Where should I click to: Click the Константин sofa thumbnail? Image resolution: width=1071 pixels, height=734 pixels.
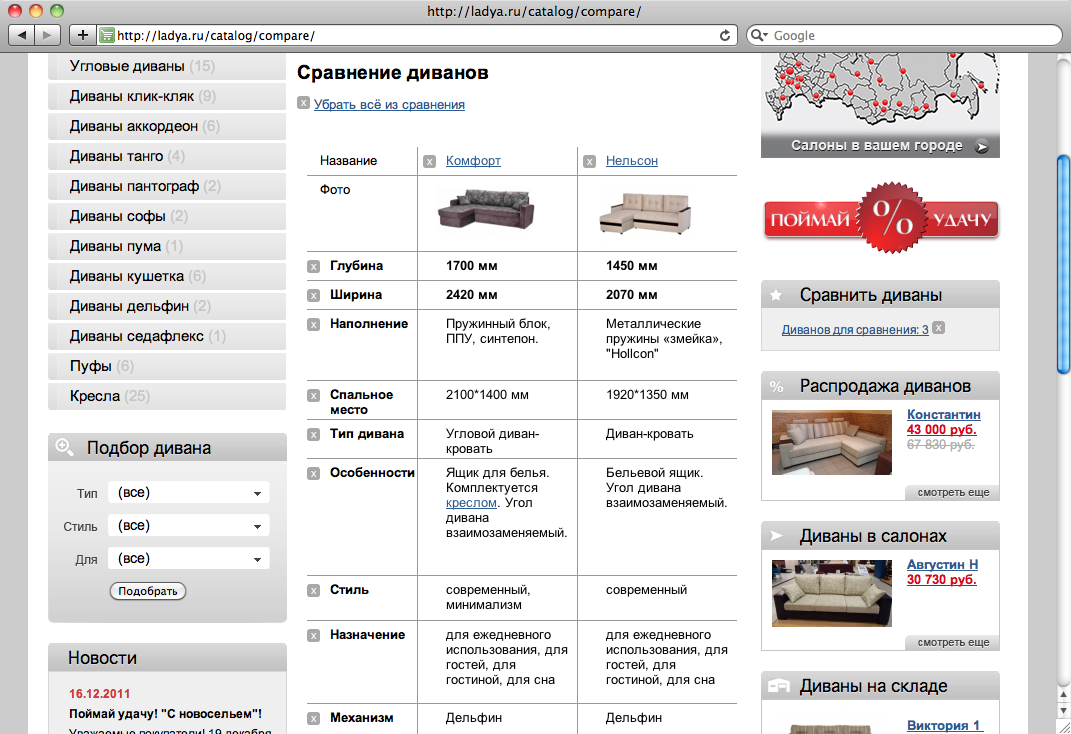coord(832,442)
